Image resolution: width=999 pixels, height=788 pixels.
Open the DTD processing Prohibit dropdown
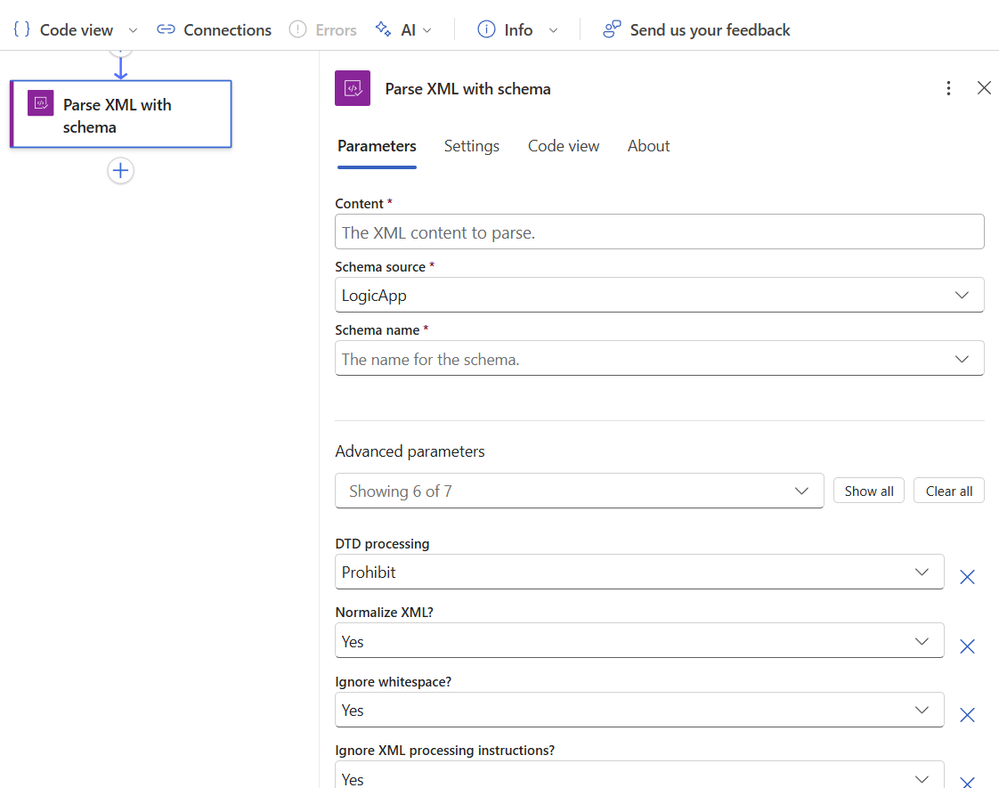pos(639,572)
